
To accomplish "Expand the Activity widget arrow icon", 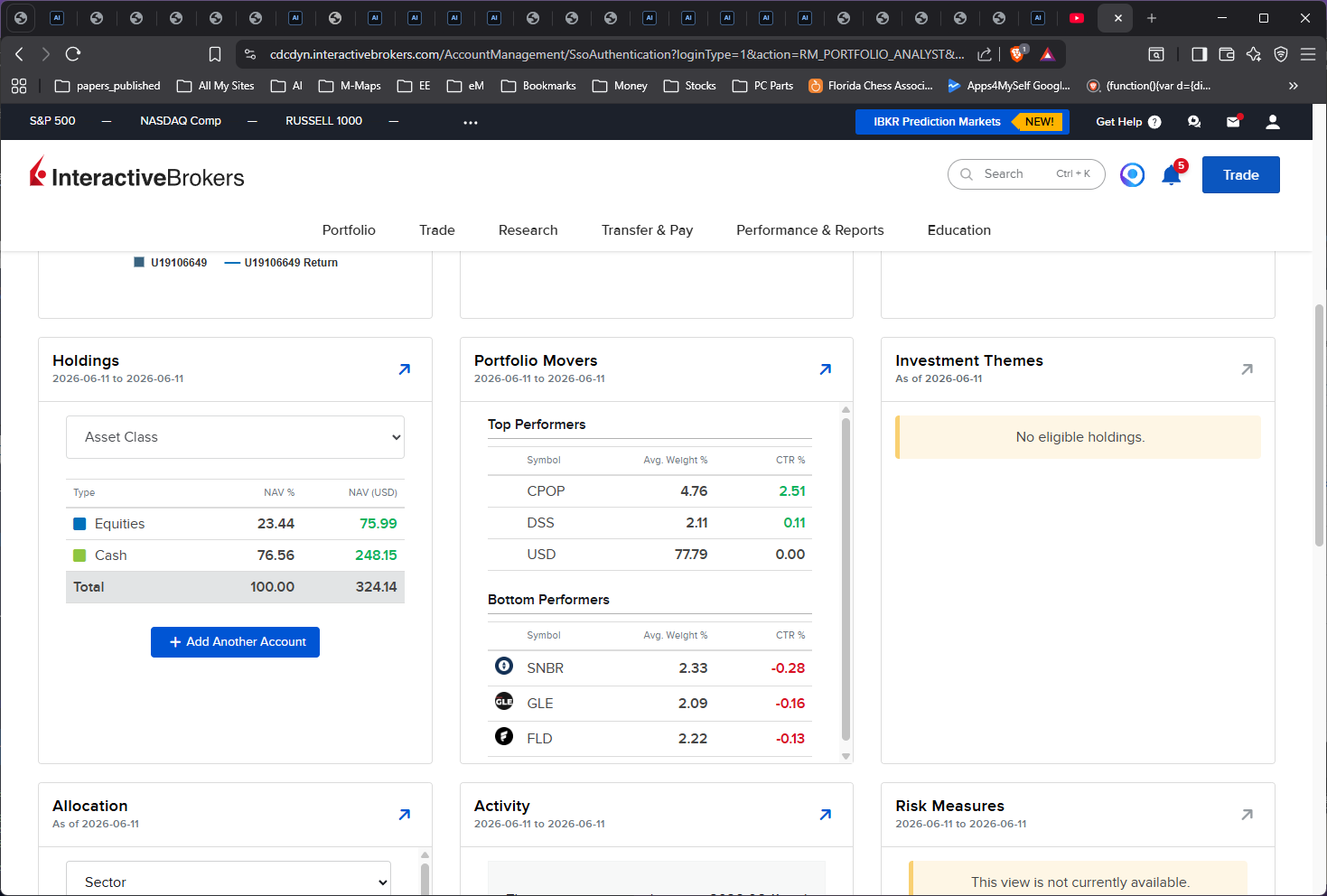I will tap(826, 814).
